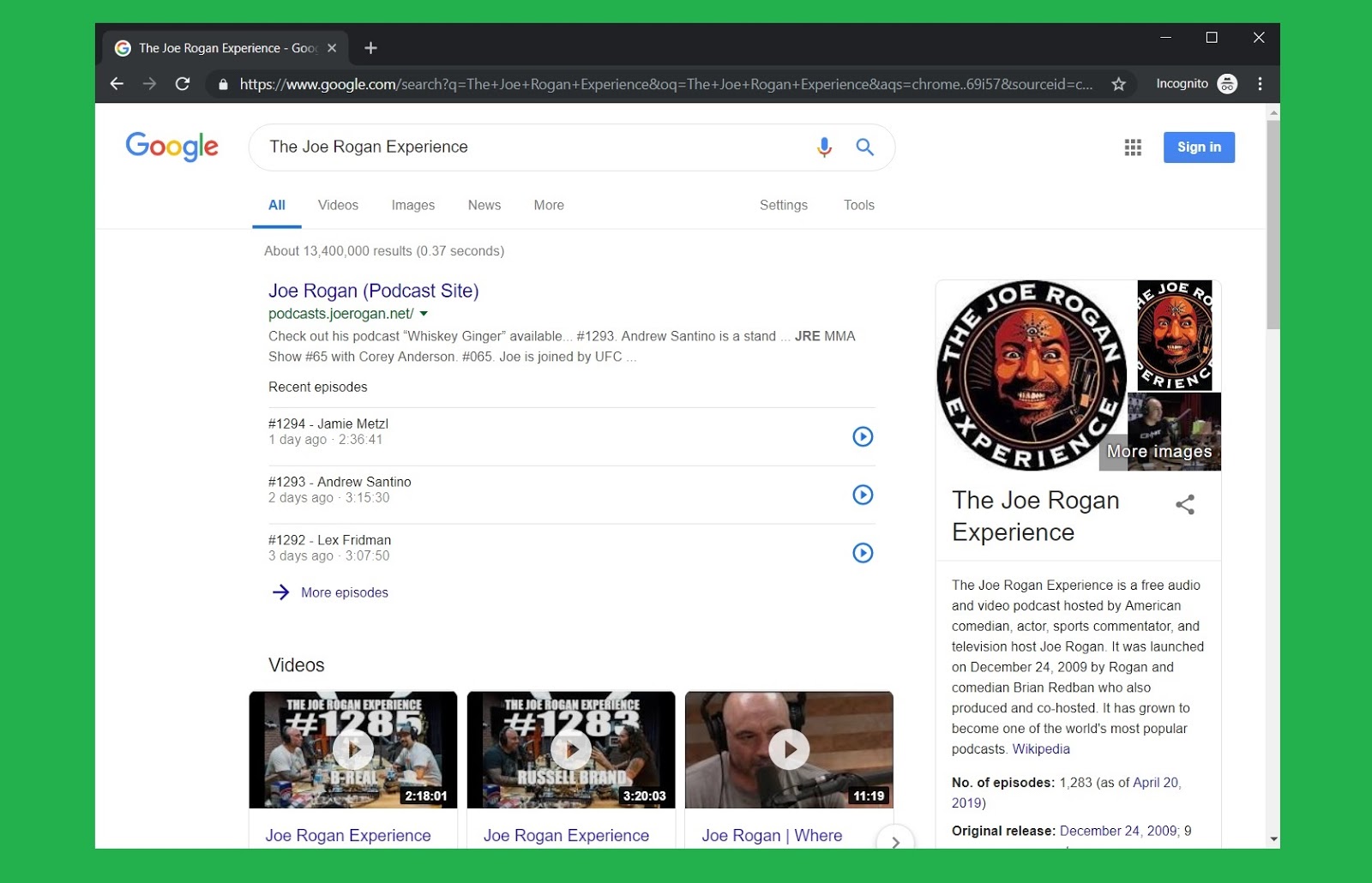Play the 11:19 Joe Rogan video thumbnail

coord(789,750)
